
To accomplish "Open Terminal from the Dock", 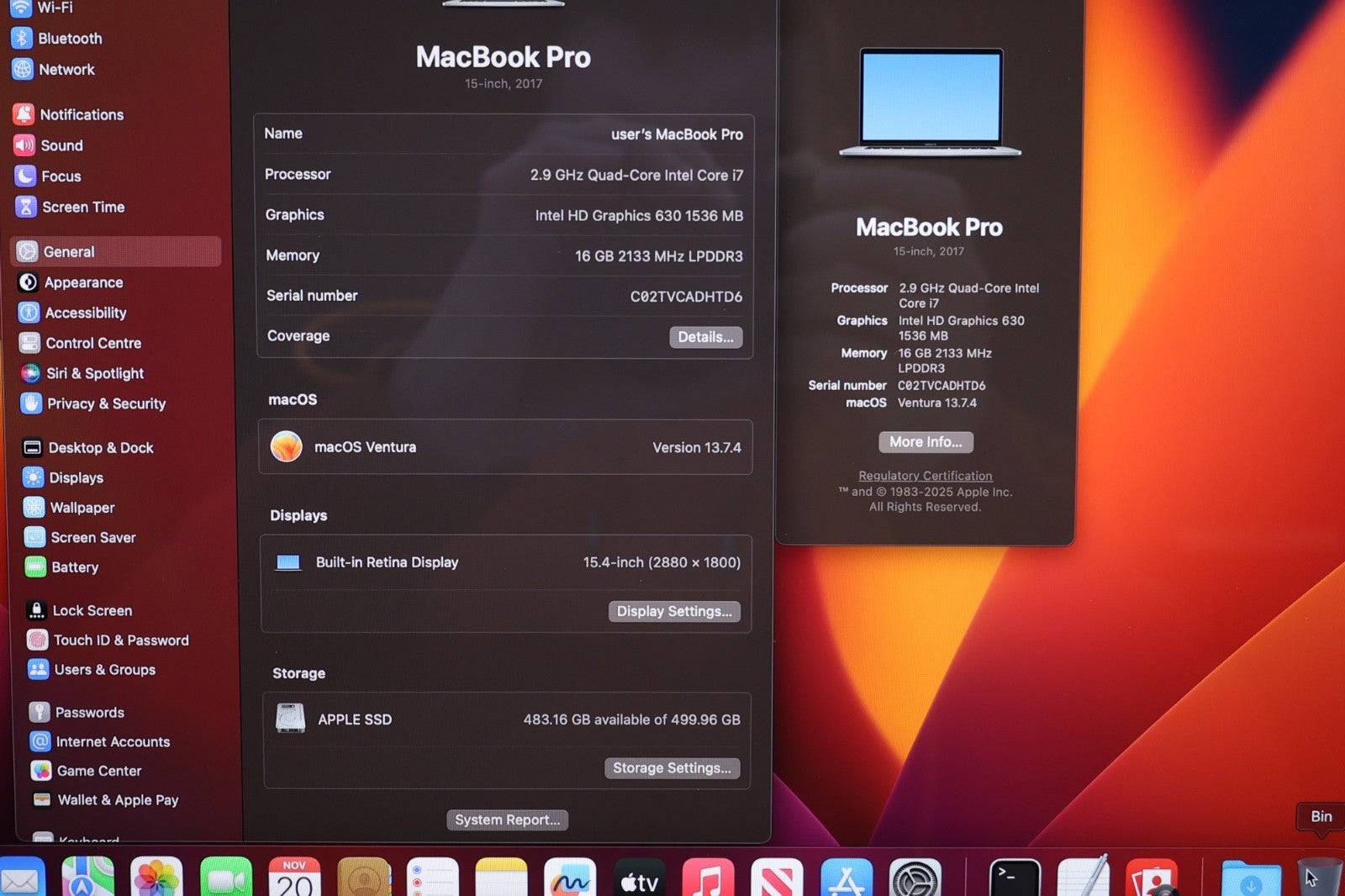I will (x=1015, y=879).
